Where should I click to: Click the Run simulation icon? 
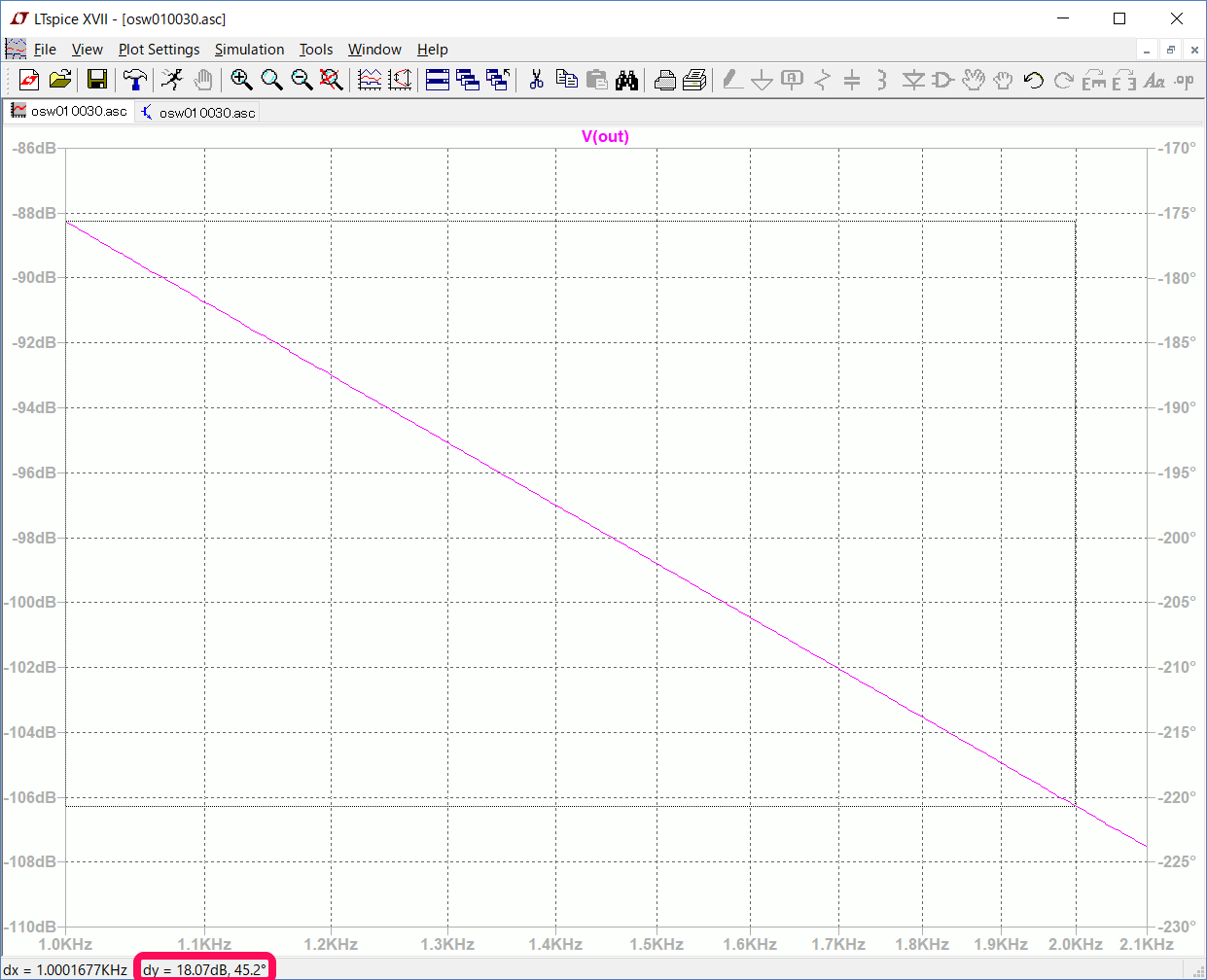[172, 80]
